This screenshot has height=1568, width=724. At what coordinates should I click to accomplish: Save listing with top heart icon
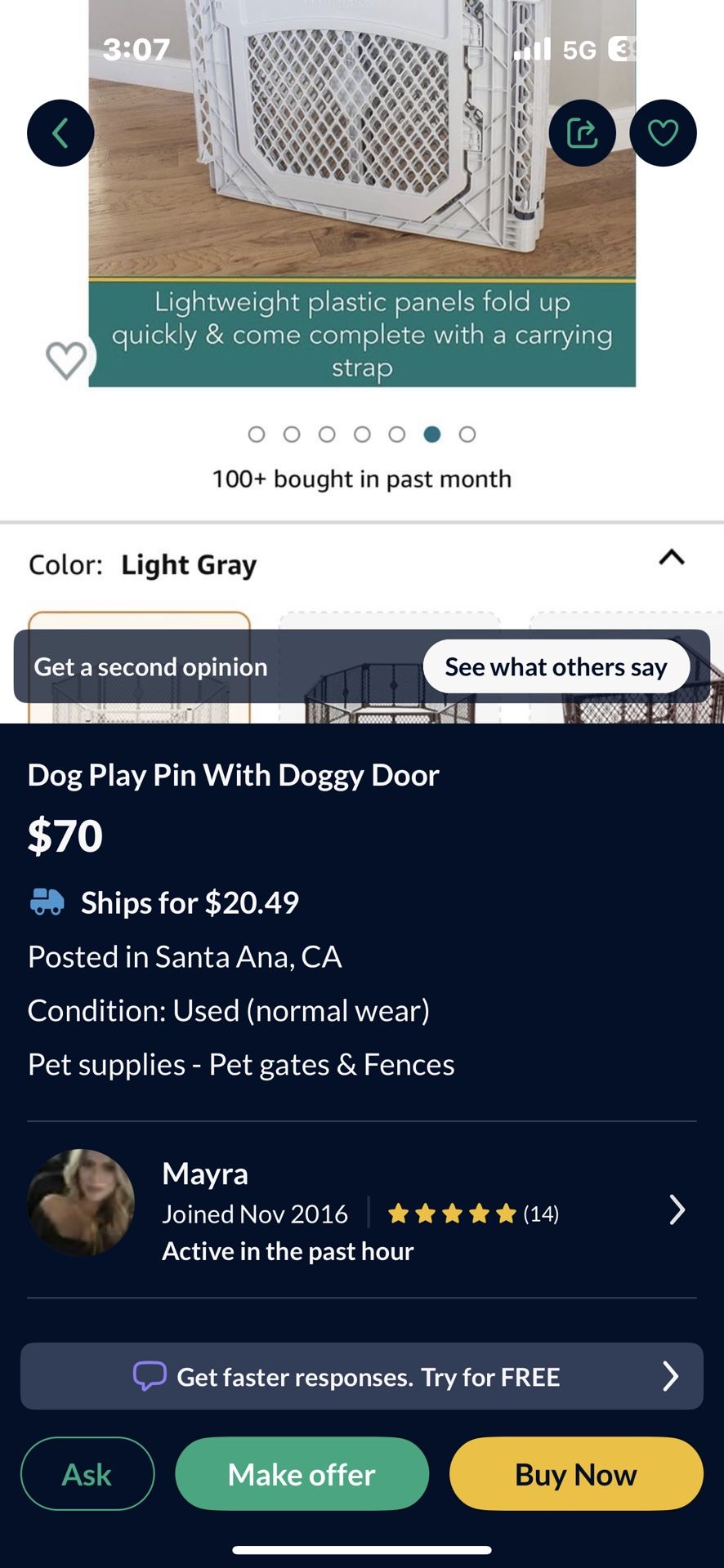click(663, 133)
